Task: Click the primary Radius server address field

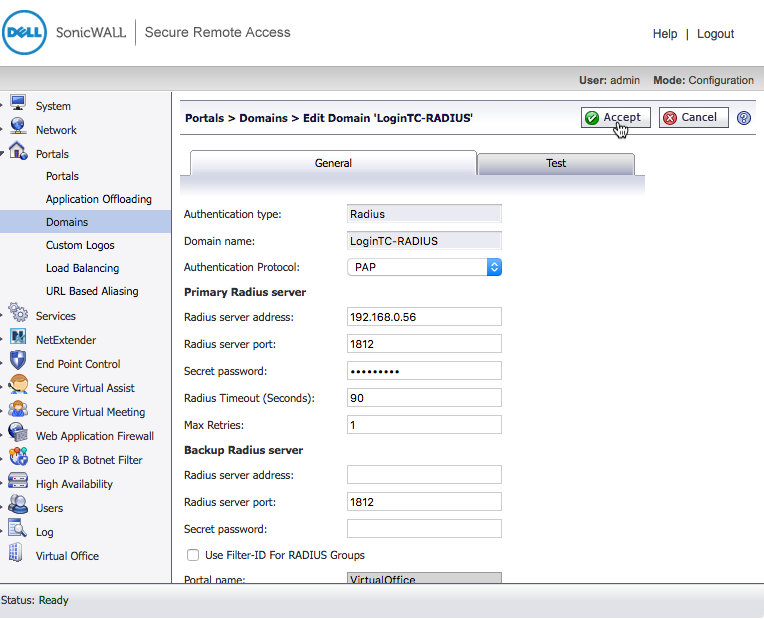Action: click(424, 317)
